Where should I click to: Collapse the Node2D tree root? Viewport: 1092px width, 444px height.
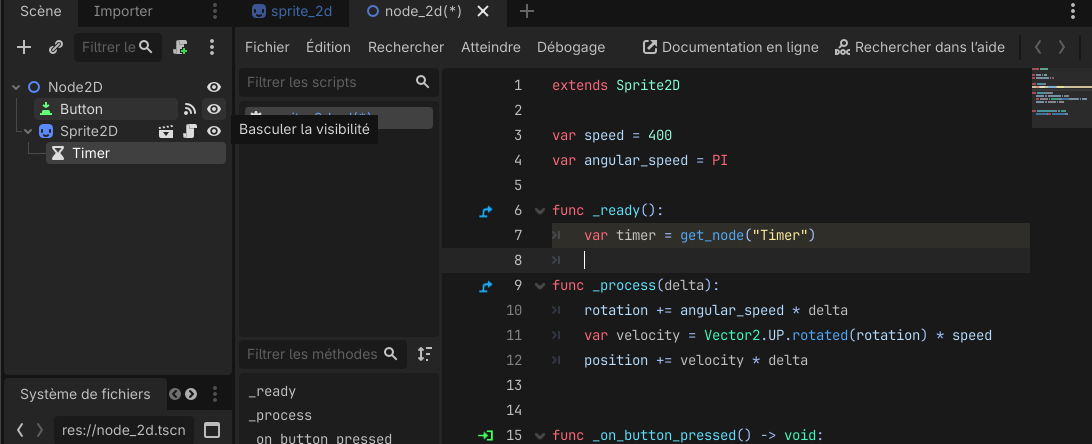click(x=15, y=88)
